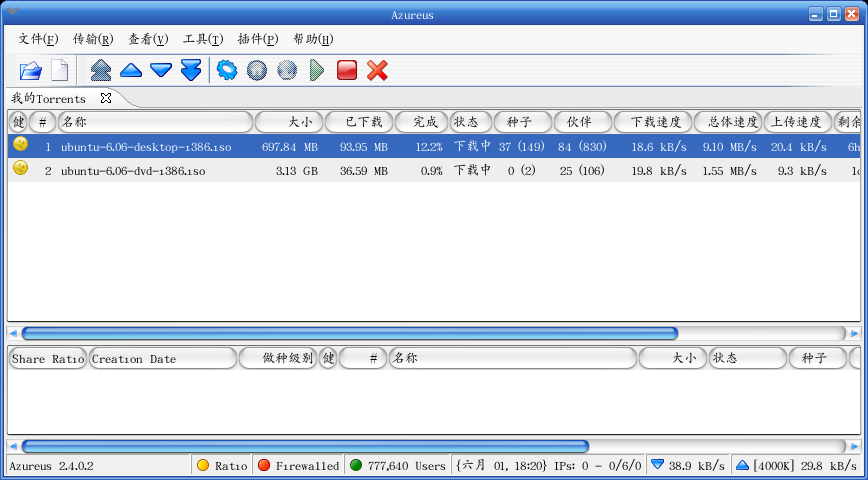The image size is (868, 480).
Task: Remove torrent with red X icon
Action: [377, 70]
